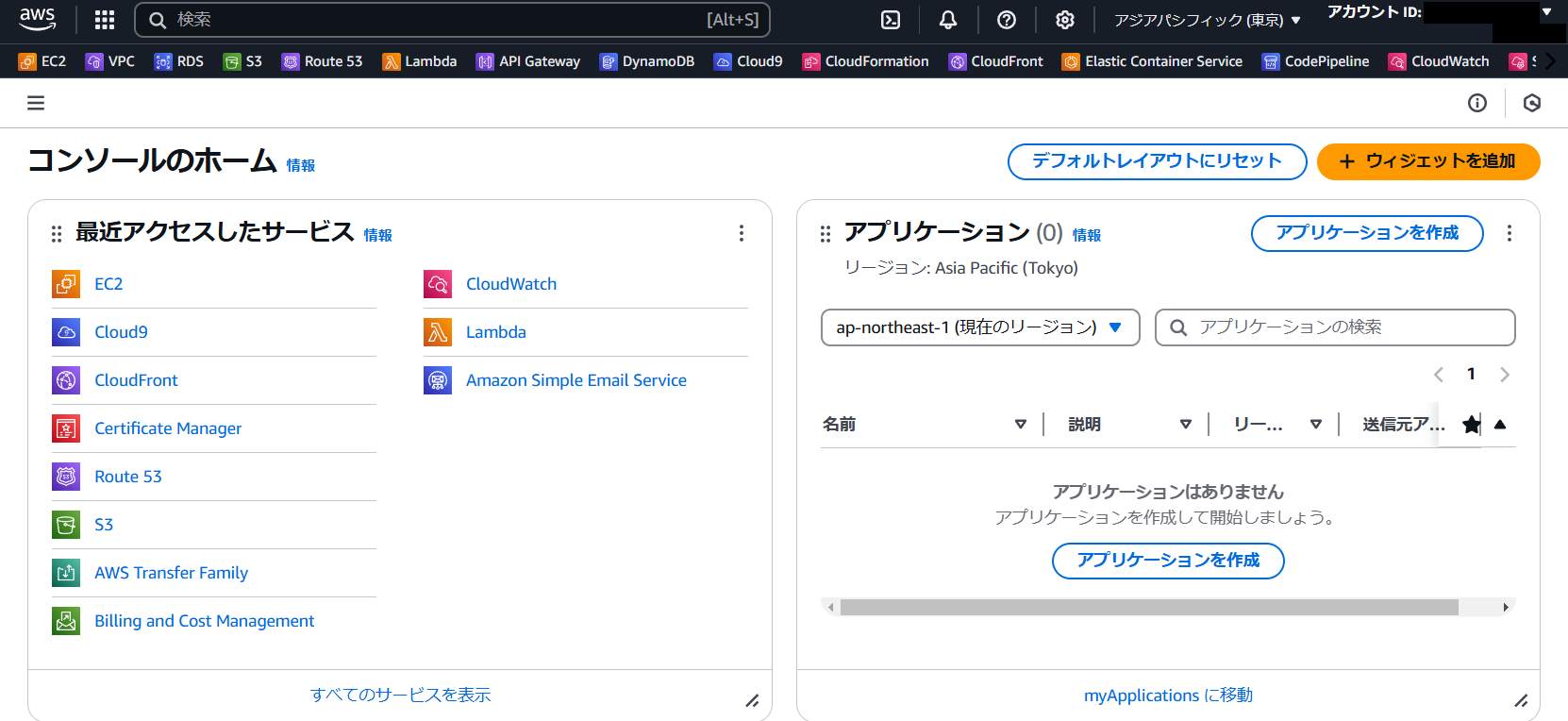Focus the top 検索 search field
This screenshot has width=1568, height=721.
[x=453, y=20]
